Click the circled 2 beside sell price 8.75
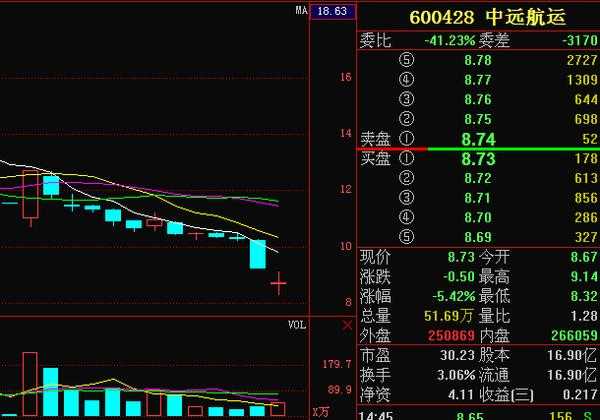Viewport: 600px width, 420px height. [406, 119]
